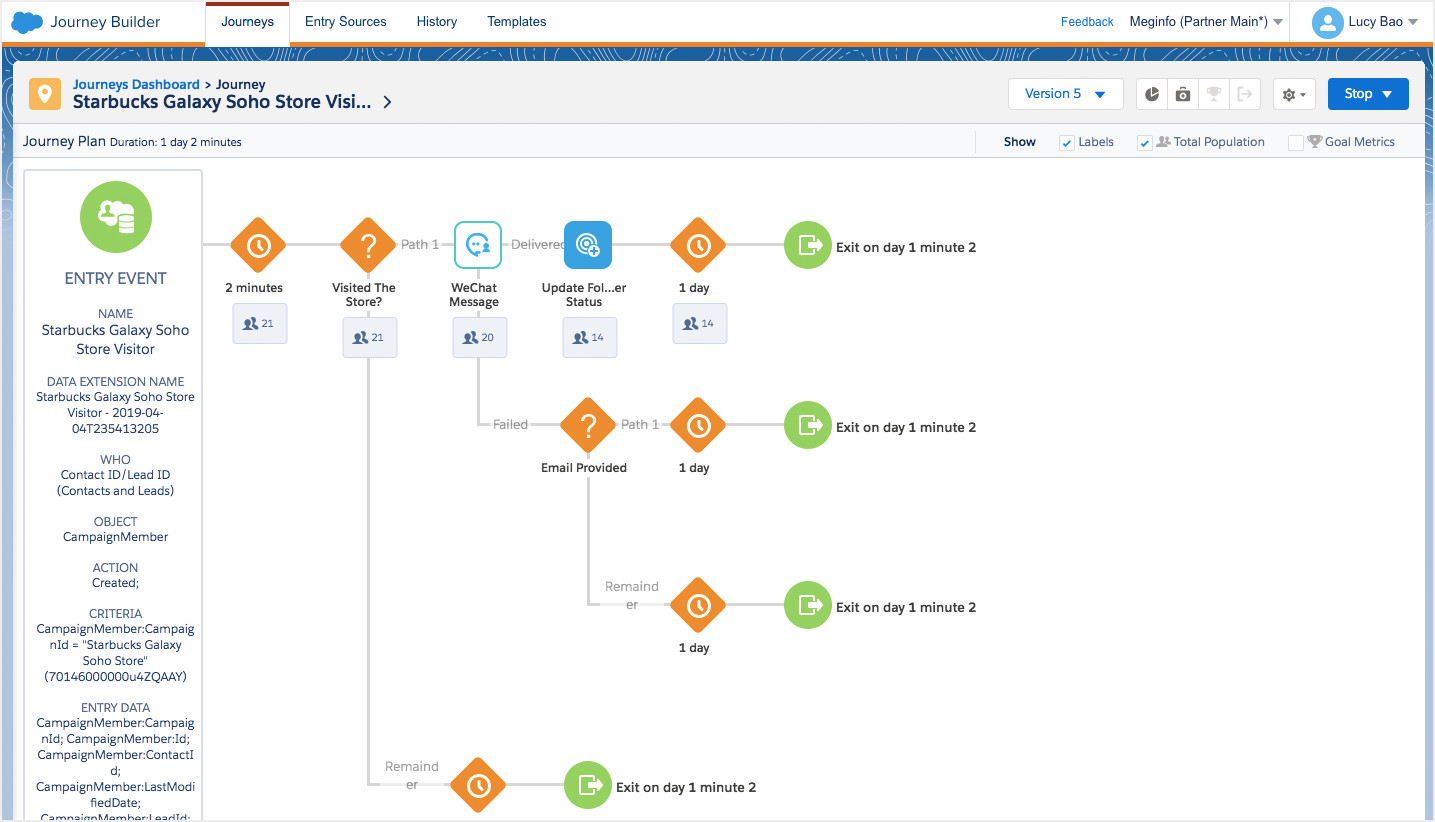This screenshot has height=822, width=1435.
Task: Click the Journeys Dashboard breadcrumb link
Action: click(x=136, y=85)
